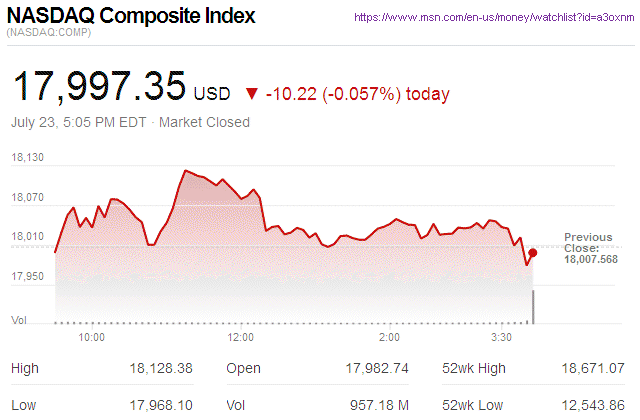Click the Vol label beside the chart
640x420 pixels.
point(17,319)
